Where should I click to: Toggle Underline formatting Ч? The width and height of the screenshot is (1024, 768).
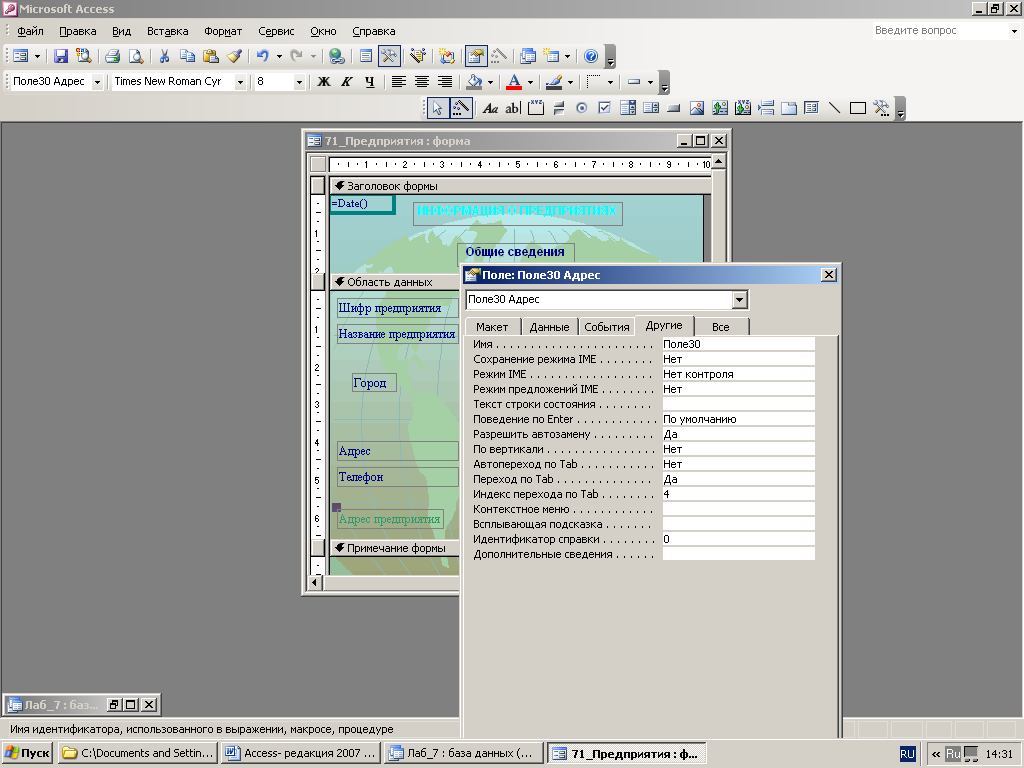coord(370,82)
